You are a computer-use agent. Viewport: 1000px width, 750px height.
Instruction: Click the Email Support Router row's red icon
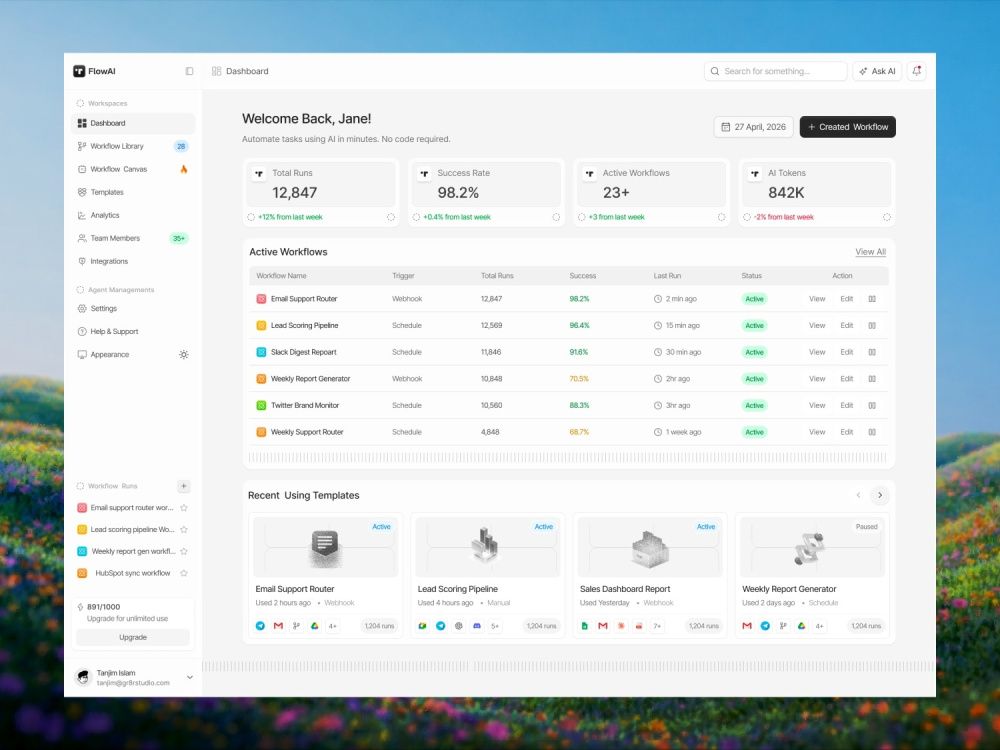click(261, 298)
